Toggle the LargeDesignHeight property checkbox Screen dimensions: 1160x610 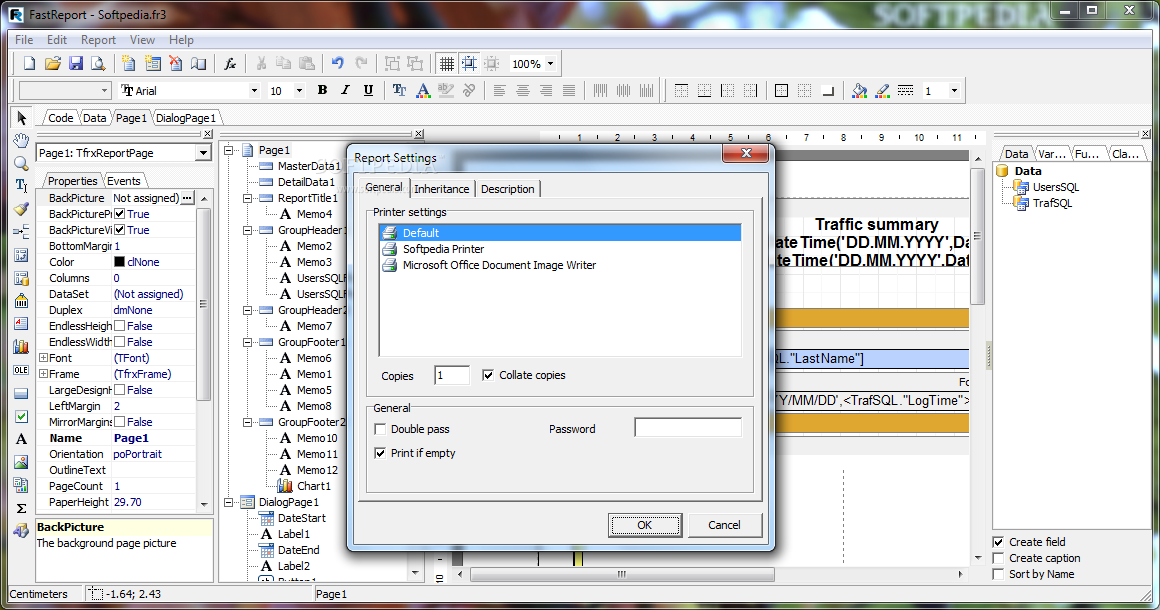pos(119,390)
